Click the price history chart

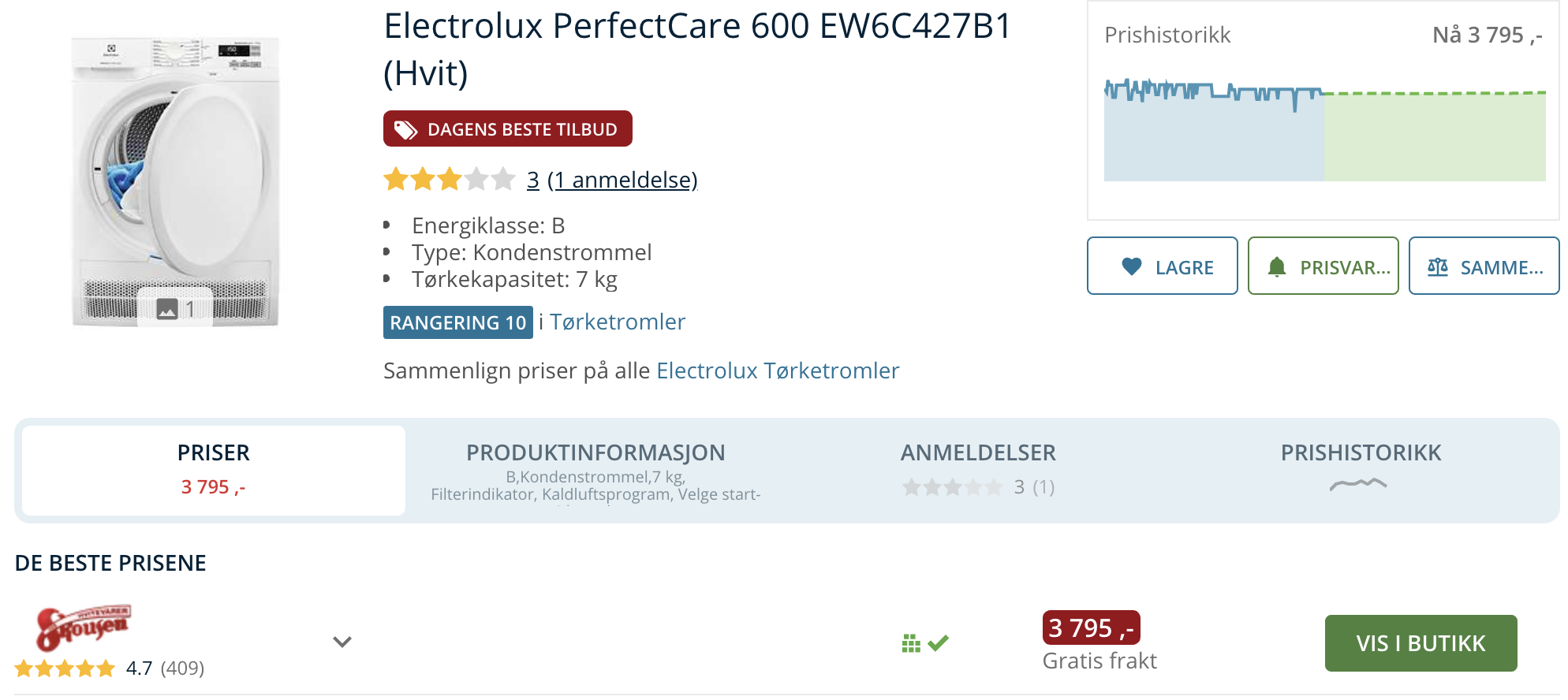[x=1324, y=130]
